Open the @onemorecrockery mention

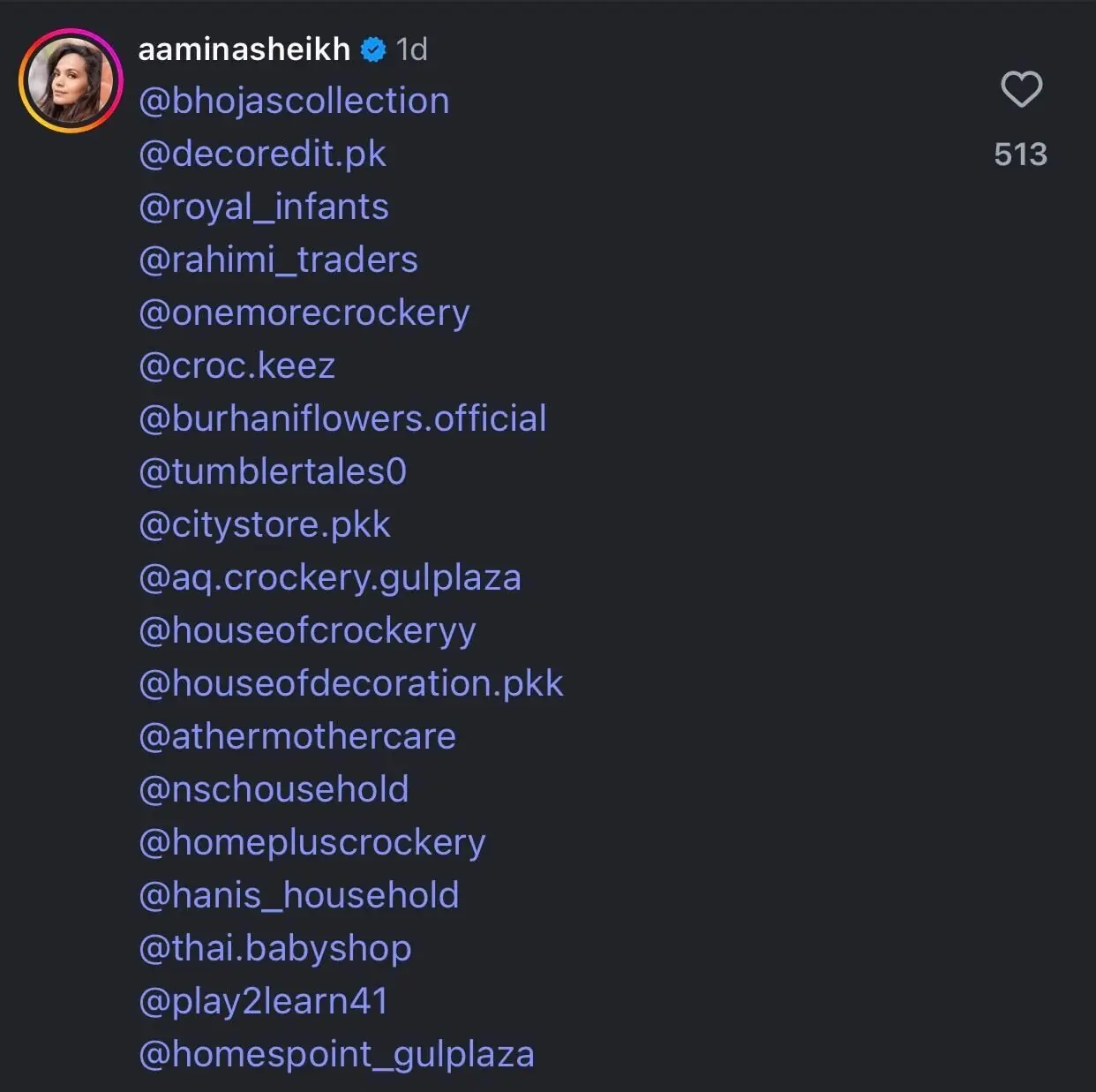pyautogui.click(x=304, y=313)
